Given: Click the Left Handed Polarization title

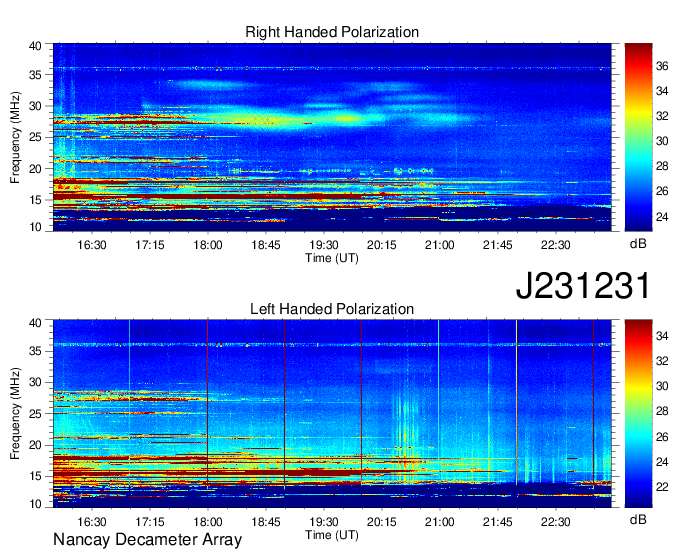Looking at the screenshot, I should point(332,309).
